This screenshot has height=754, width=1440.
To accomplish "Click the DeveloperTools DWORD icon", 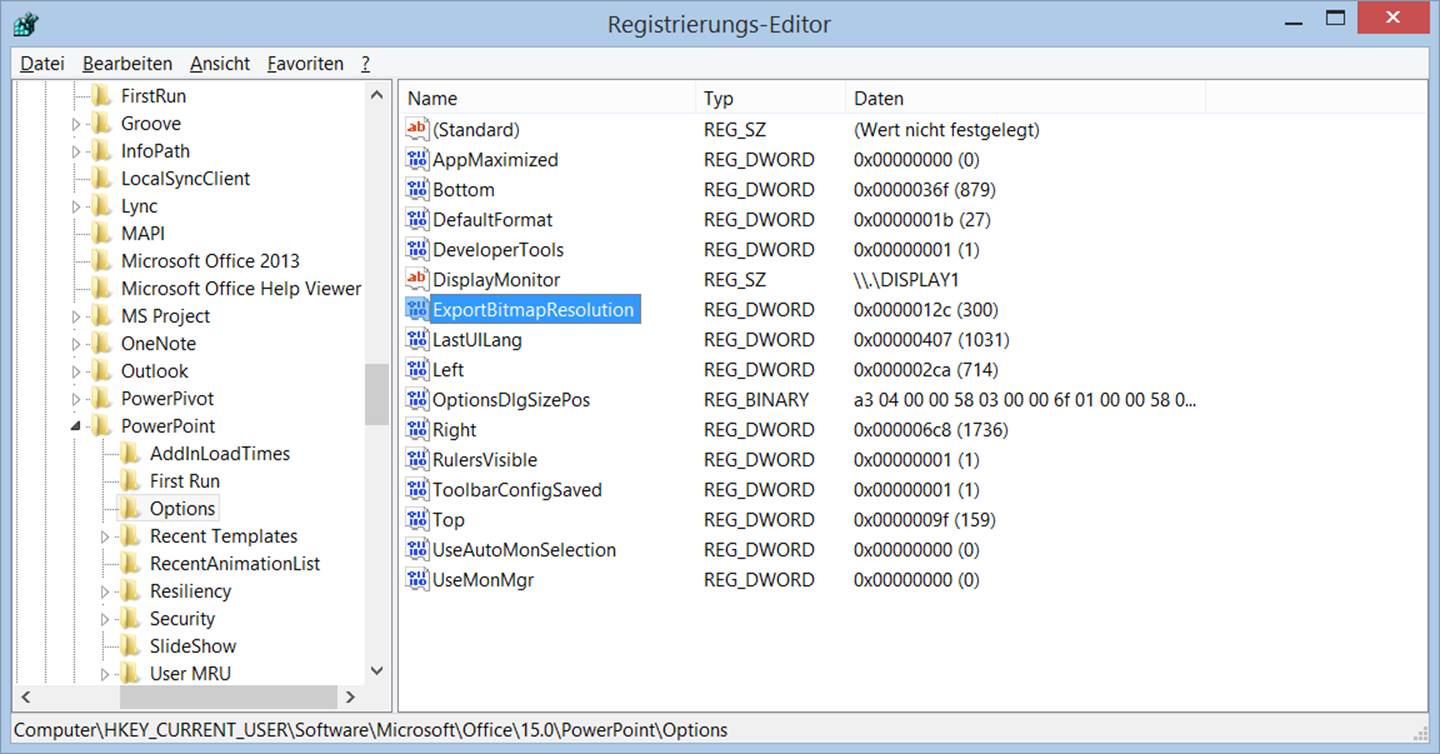I will click(x=417, y=249).
